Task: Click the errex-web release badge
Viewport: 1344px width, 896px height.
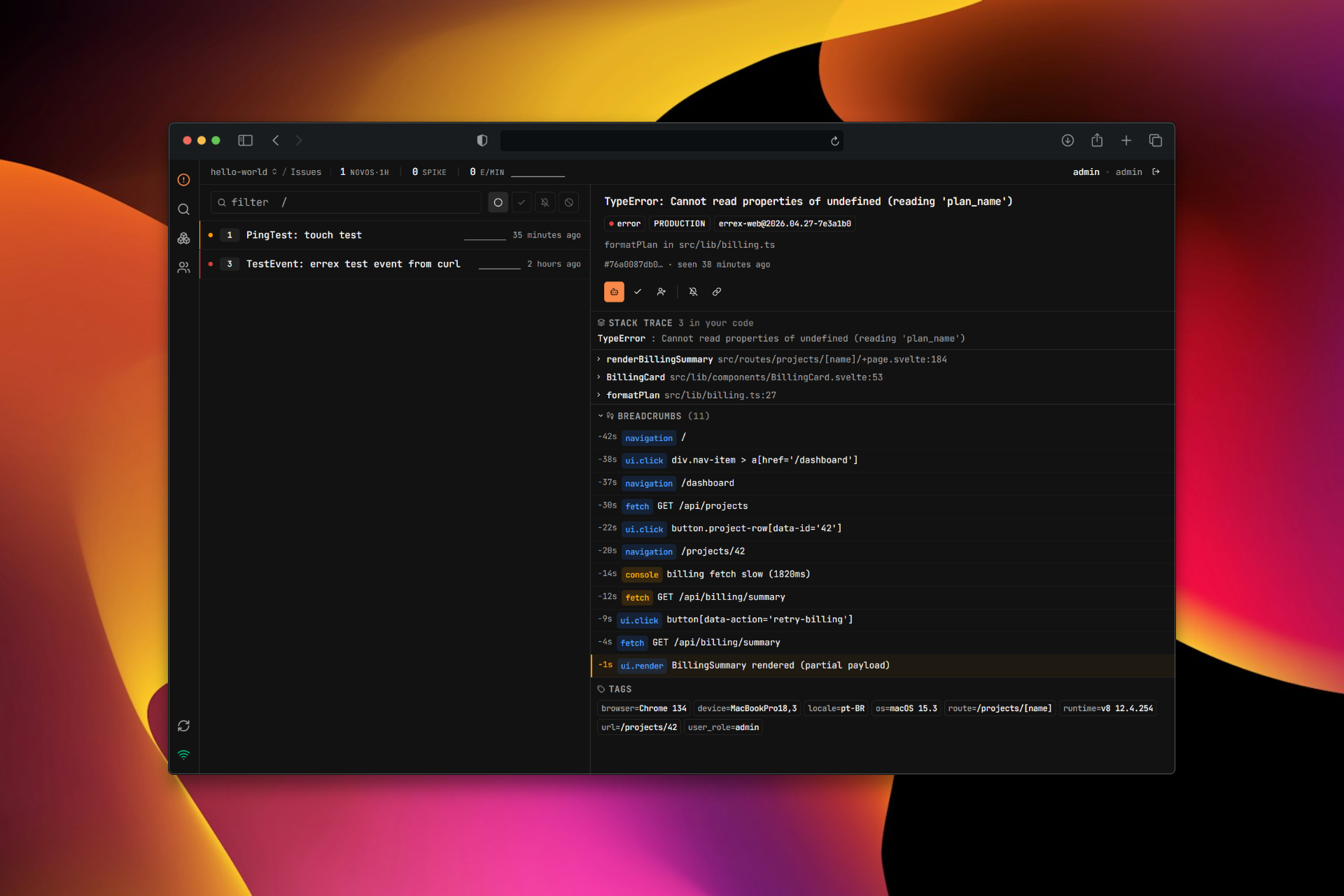Action: (x=785, y=224)
